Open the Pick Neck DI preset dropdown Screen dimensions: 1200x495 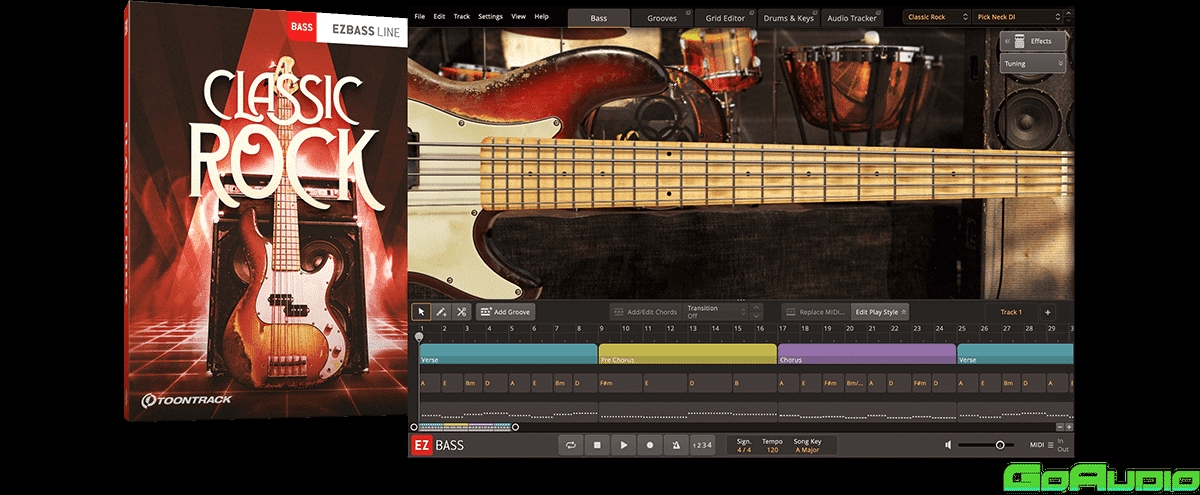[1017, 17]
